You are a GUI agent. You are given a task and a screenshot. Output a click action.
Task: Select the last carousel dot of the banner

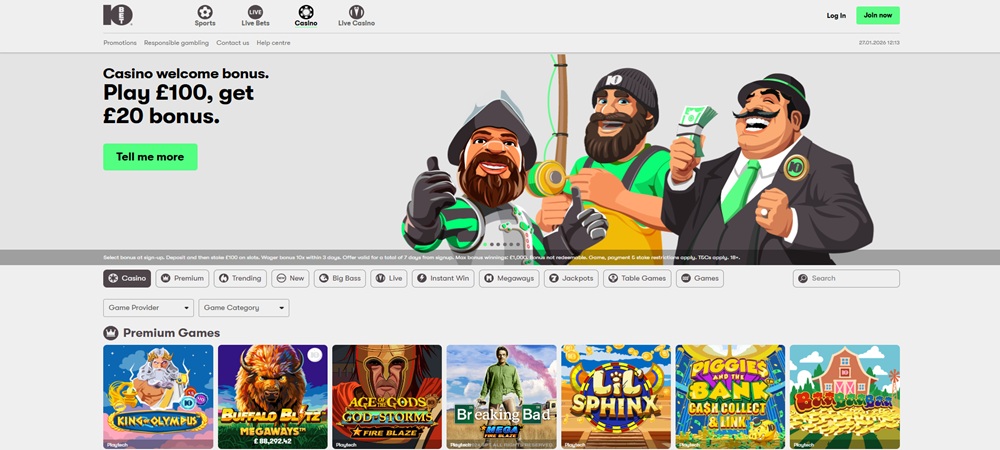coord(518,244)
